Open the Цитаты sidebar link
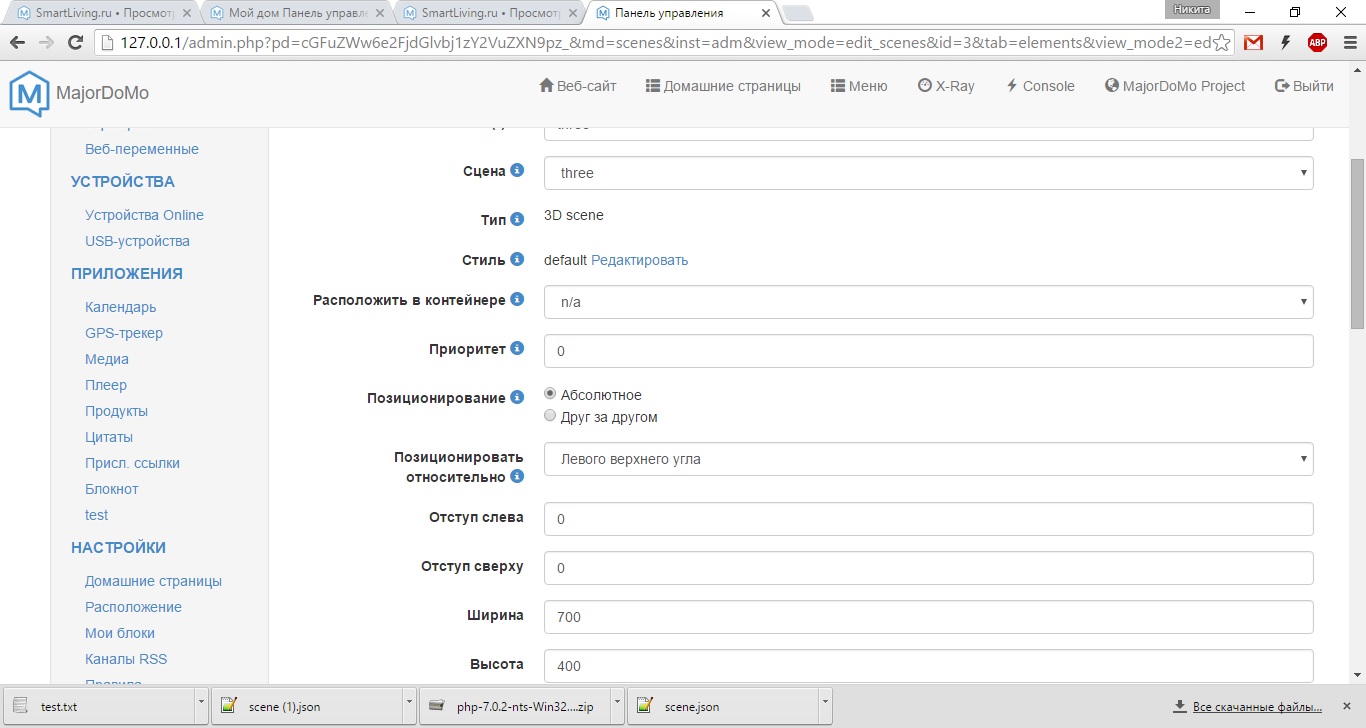Screen dimensions: 1366x728 tap(109, 437)
